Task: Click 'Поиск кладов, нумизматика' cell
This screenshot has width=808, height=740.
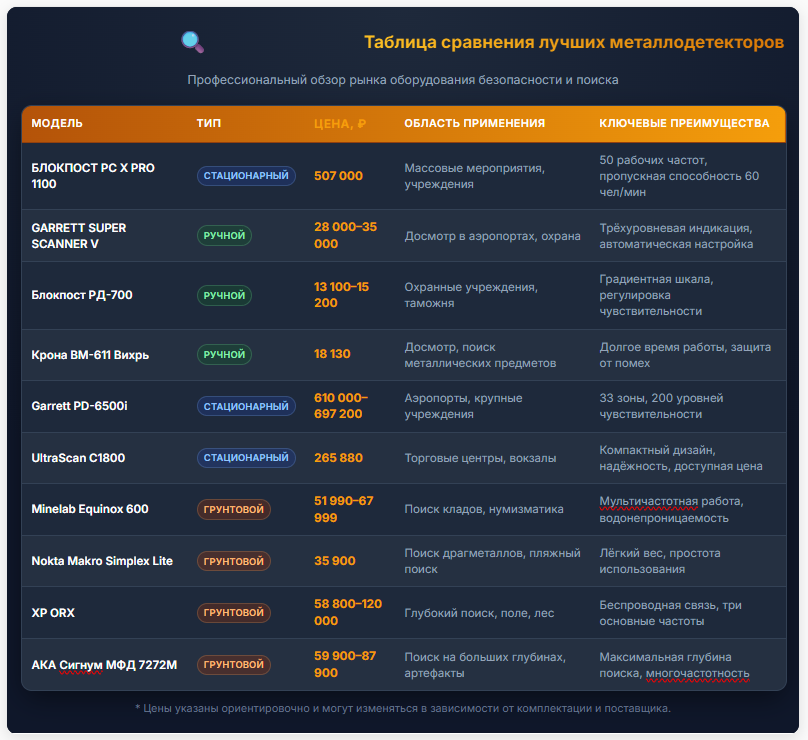Action: (484, 509)
